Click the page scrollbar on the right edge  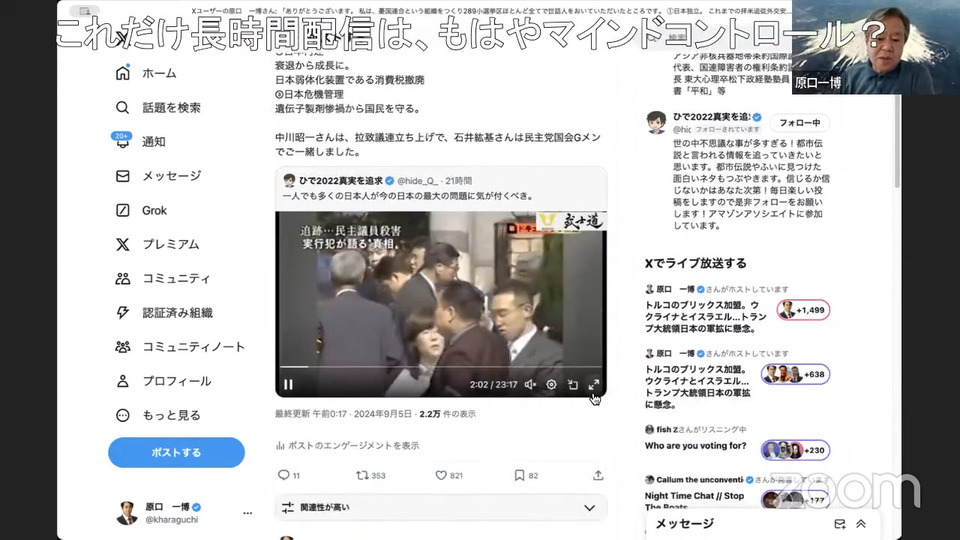coord(897,141)
